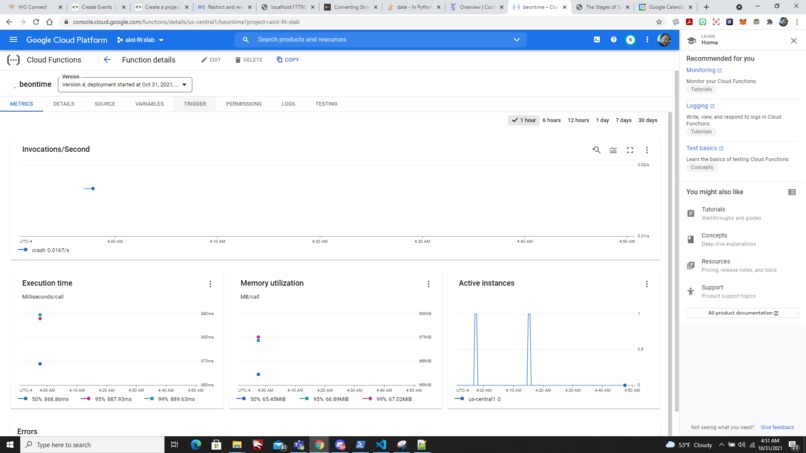Switch to the Permissions tab
806x453 pixels.
click(244, 104)
